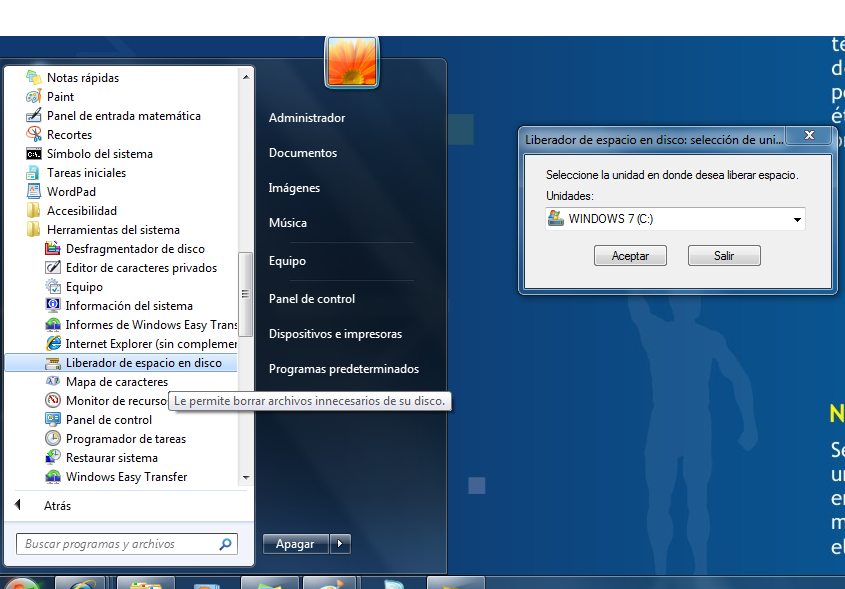
Task: Click Aceptar in disk cleanup dialog
Action: (x=630, y=255)
